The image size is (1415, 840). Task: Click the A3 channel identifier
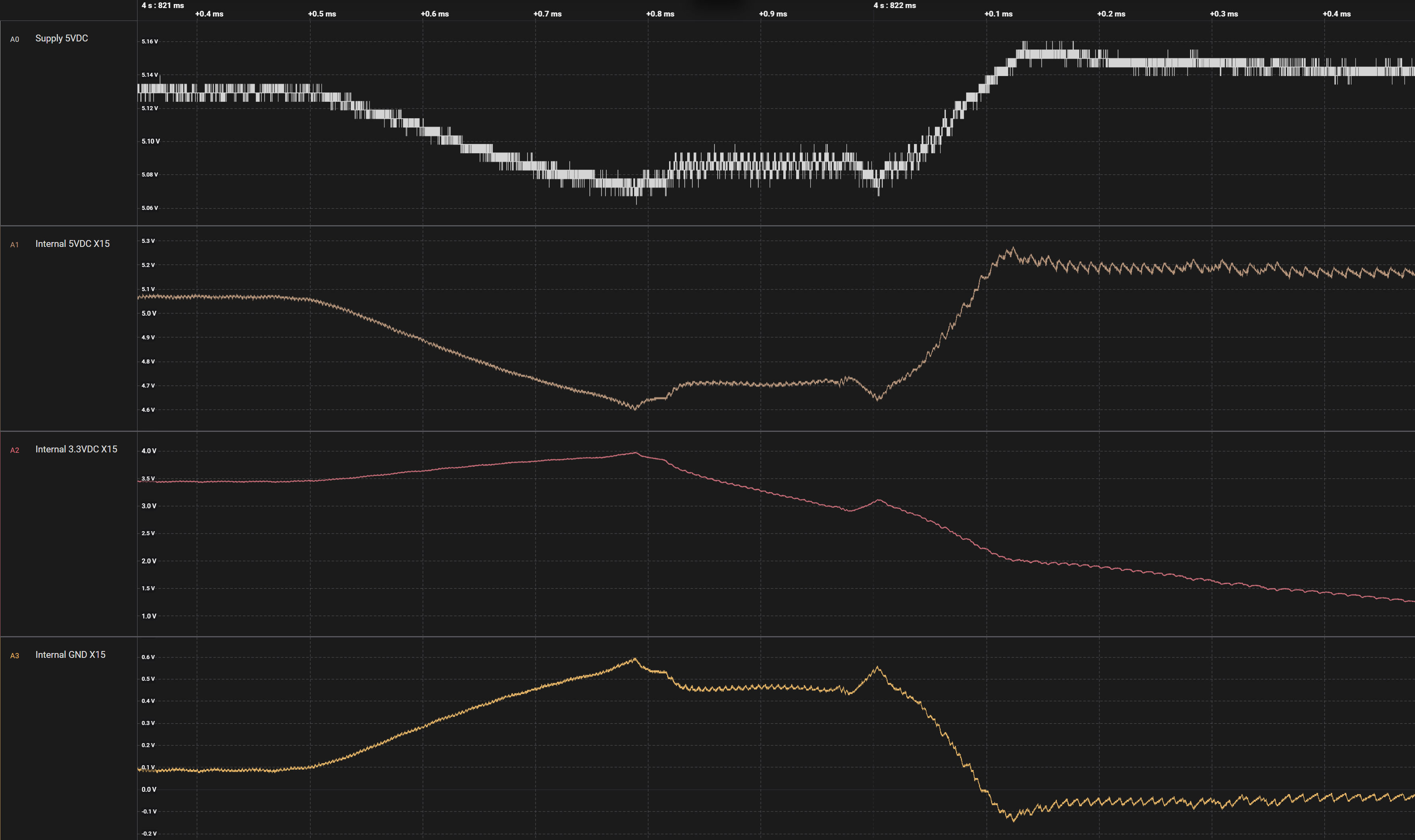pos(15,656)
